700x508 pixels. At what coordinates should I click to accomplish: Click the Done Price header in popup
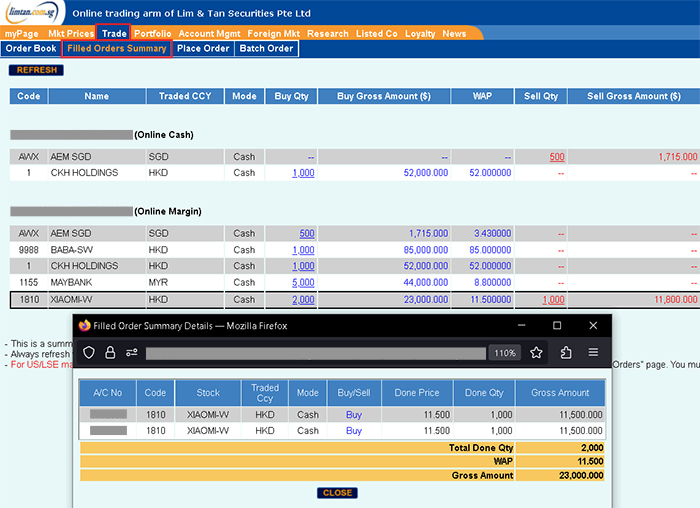point(417,393)
